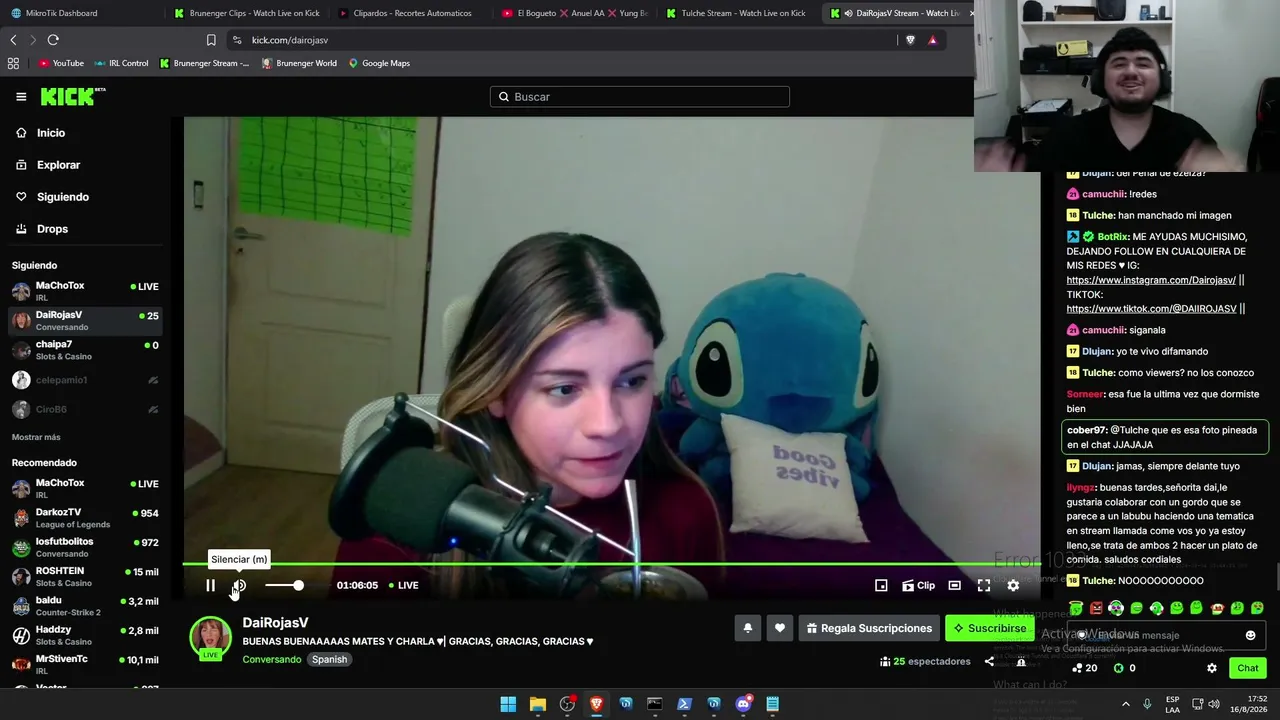The image size is (1280, 720).
Task: Open the TikTok link in chat
Action: 1151,309
